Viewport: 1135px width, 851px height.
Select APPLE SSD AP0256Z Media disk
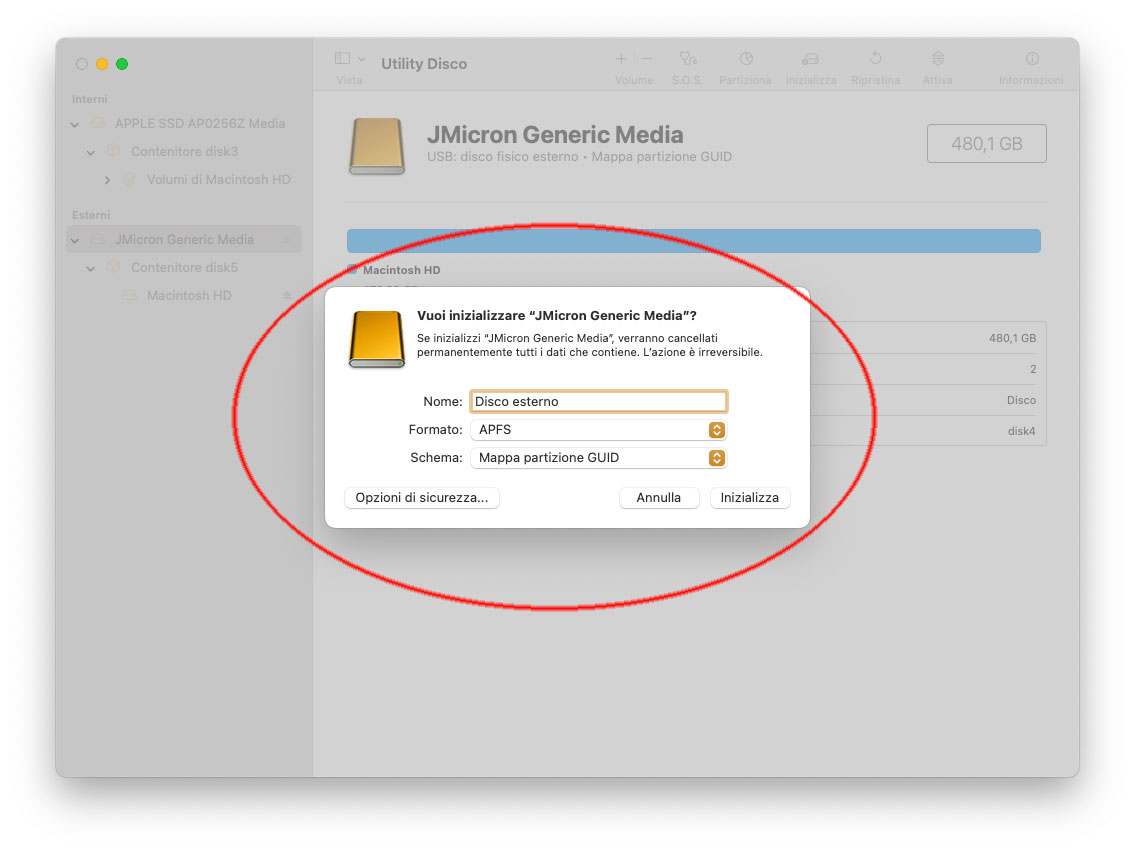click(x=200, y=124)
